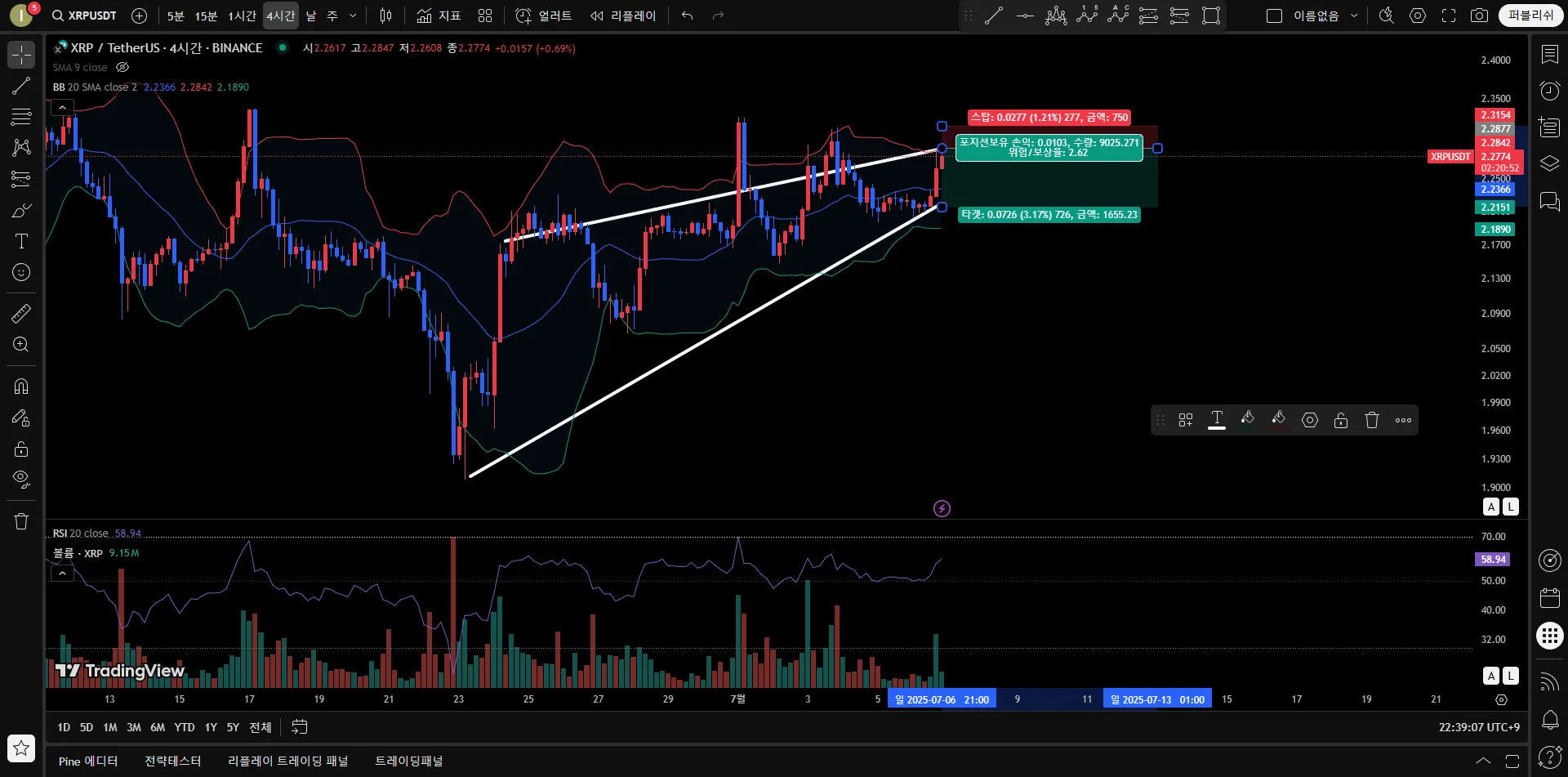
Task: Toggle auto scale A on price pane
Action: [1491, 507]
